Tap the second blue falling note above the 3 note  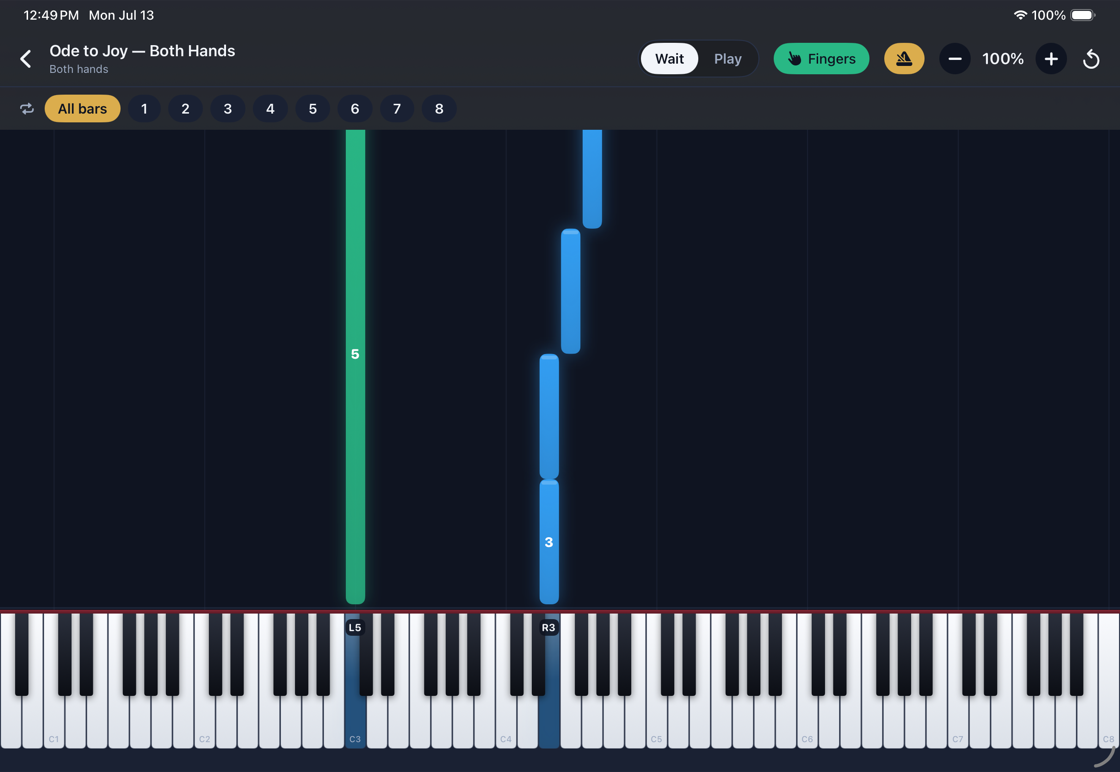point(549,416)
